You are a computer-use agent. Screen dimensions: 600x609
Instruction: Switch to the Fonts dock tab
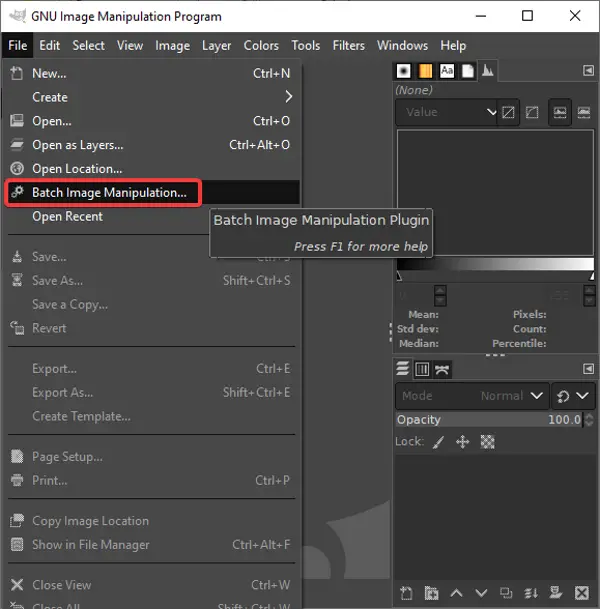447,71
